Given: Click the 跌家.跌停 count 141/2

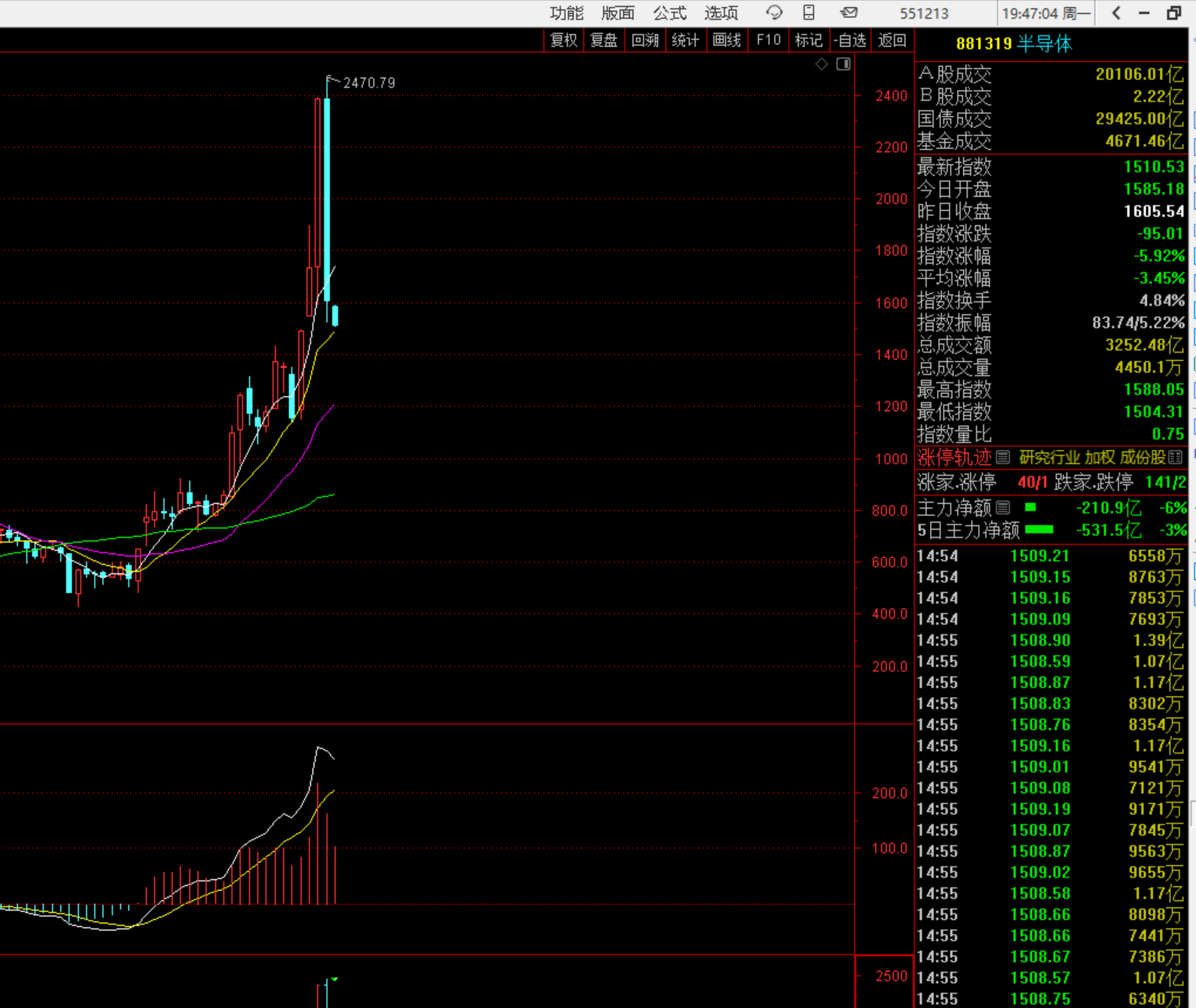Looking at the screenshot, I should pyautogui.click(x=1166, y=482).
